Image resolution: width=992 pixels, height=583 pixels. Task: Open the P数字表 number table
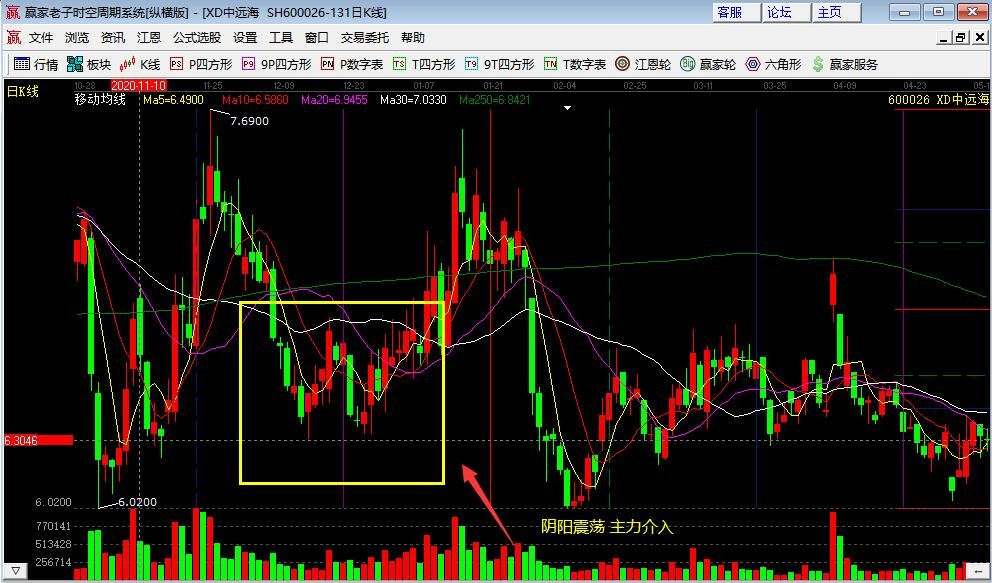[x=352, y=64]
